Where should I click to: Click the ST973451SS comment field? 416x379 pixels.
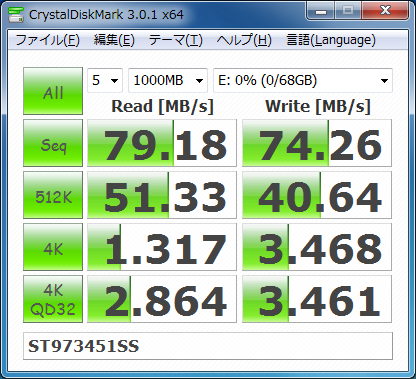click(x=208, y=346)
